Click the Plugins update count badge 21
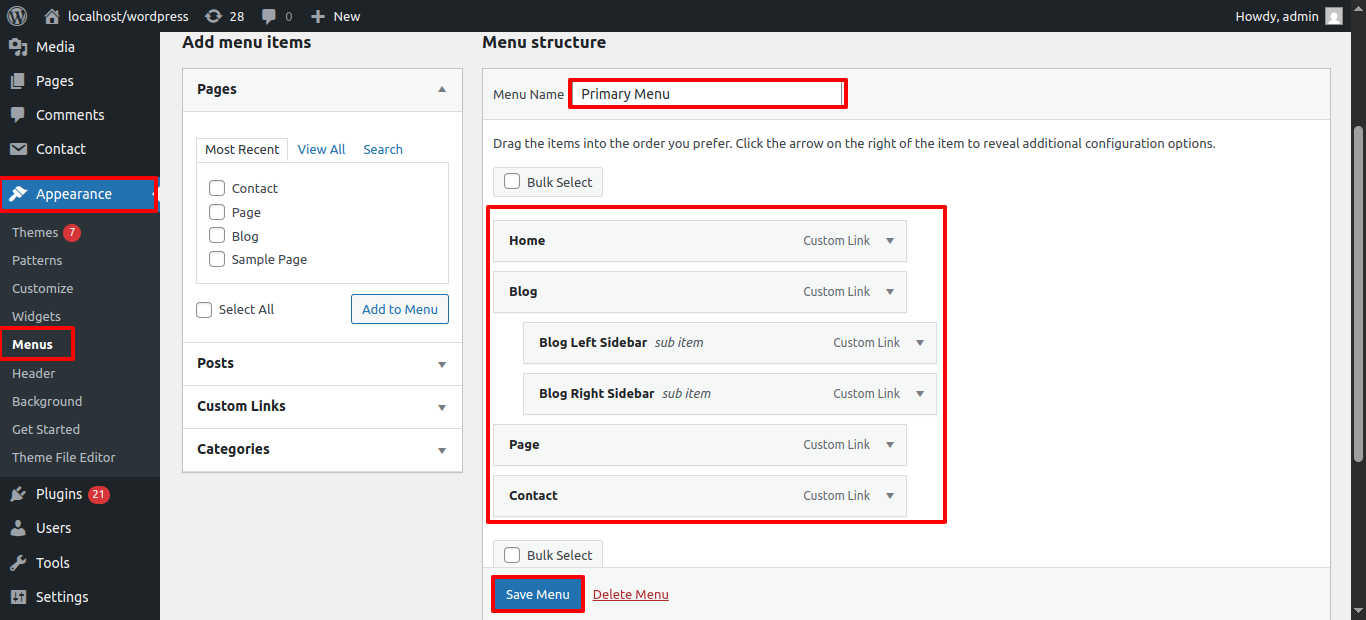 99,494
